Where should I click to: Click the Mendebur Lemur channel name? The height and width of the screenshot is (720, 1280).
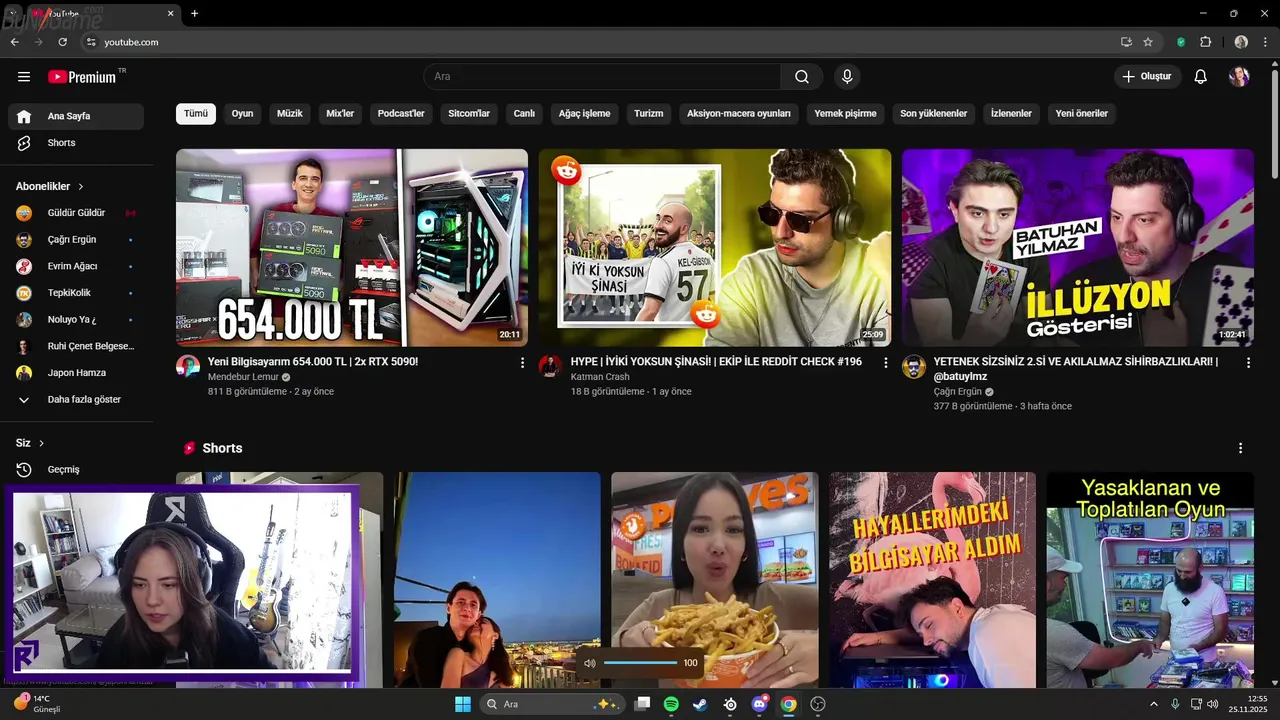[x=243, y=377]
